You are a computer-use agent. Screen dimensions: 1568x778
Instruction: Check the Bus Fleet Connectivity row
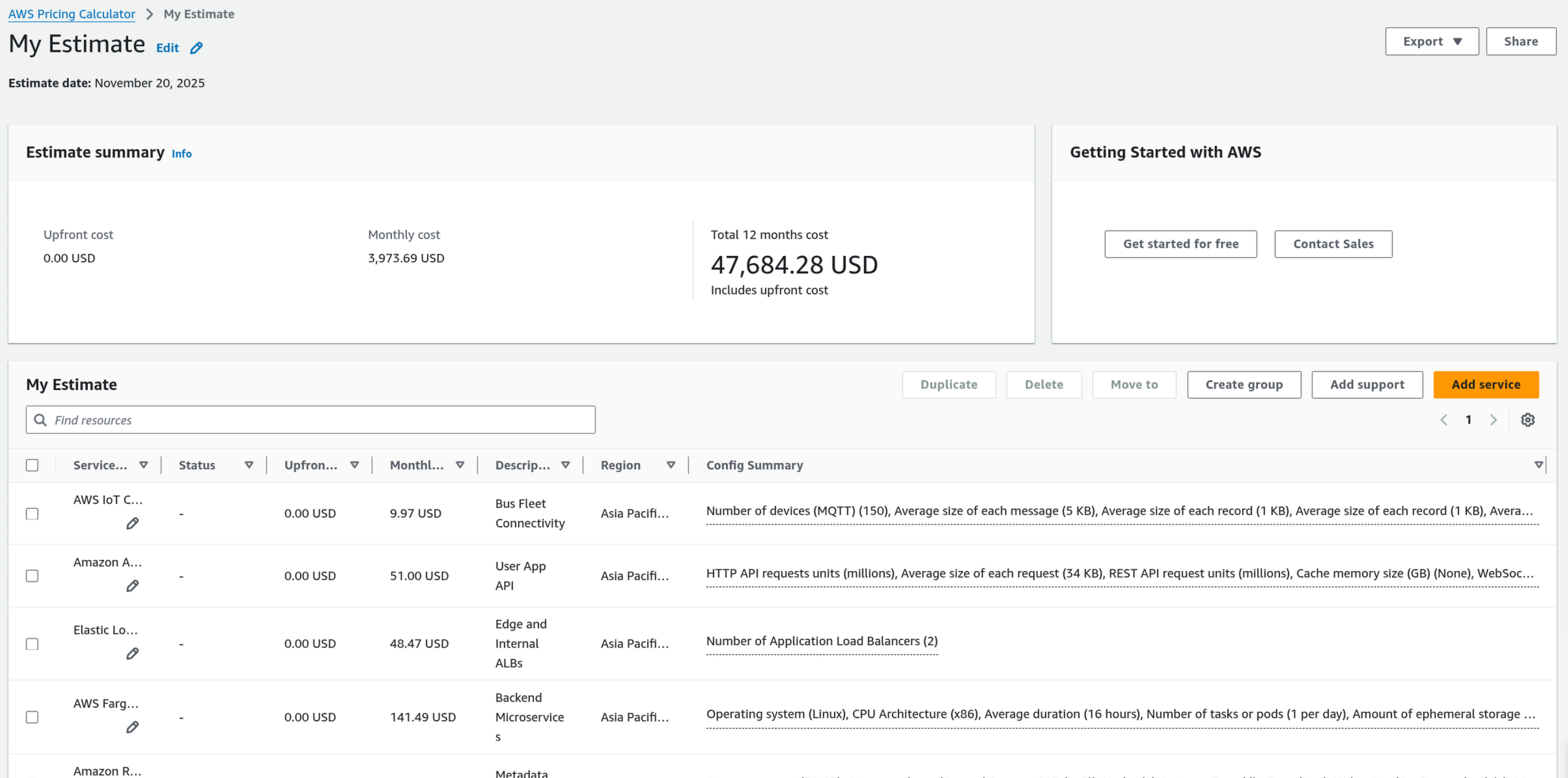click(x=32, y=514)
